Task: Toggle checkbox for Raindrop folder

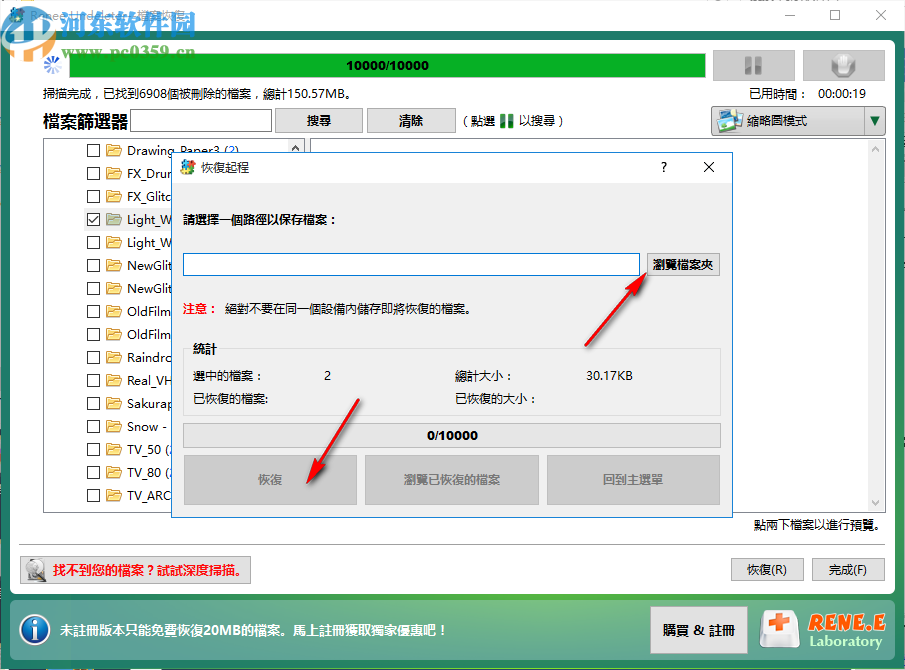Action: click(93, 357)
